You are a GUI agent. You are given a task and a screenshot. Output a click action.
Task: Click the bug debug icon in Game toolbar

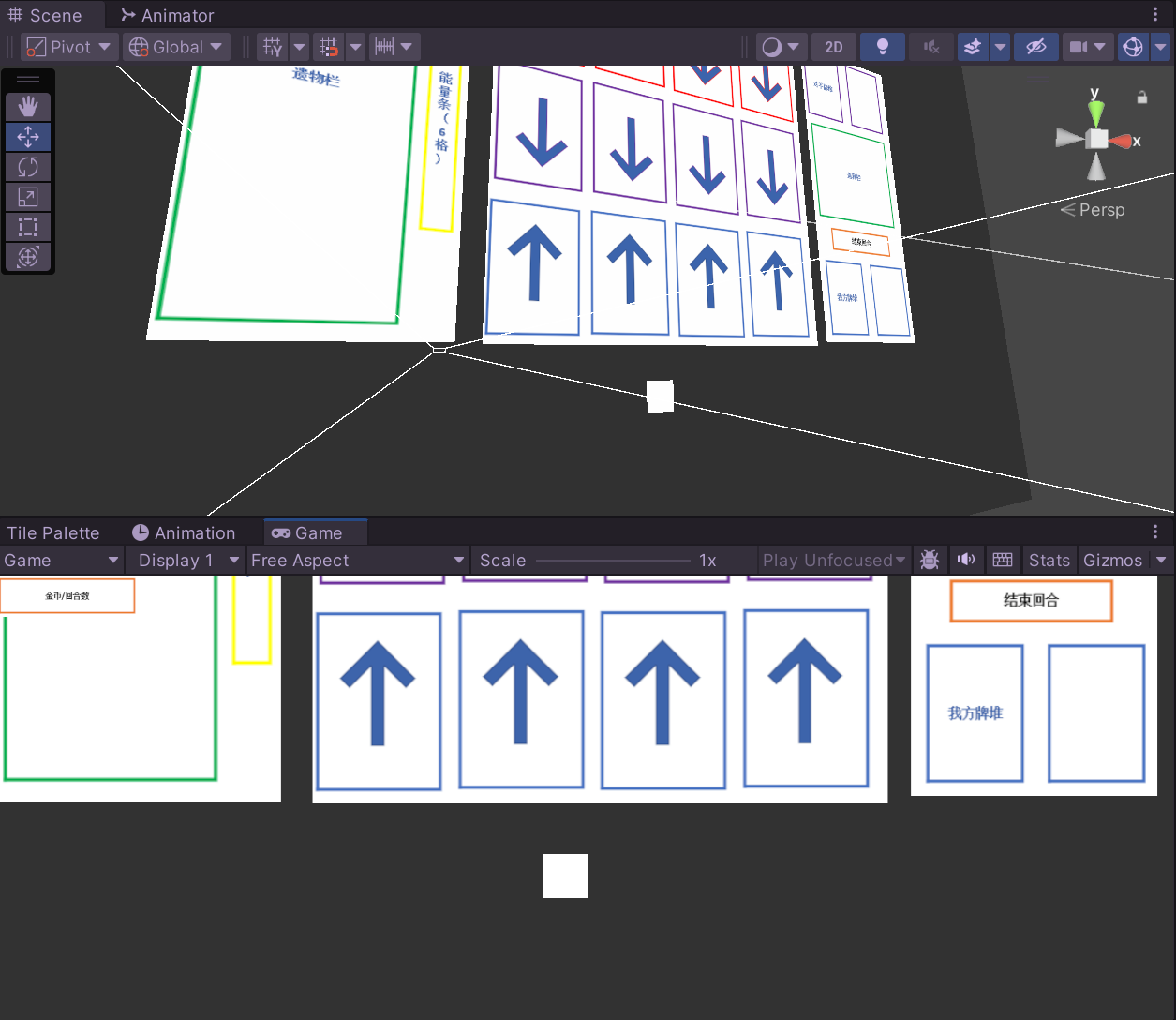pyautogui.click(x=930, y=560)
